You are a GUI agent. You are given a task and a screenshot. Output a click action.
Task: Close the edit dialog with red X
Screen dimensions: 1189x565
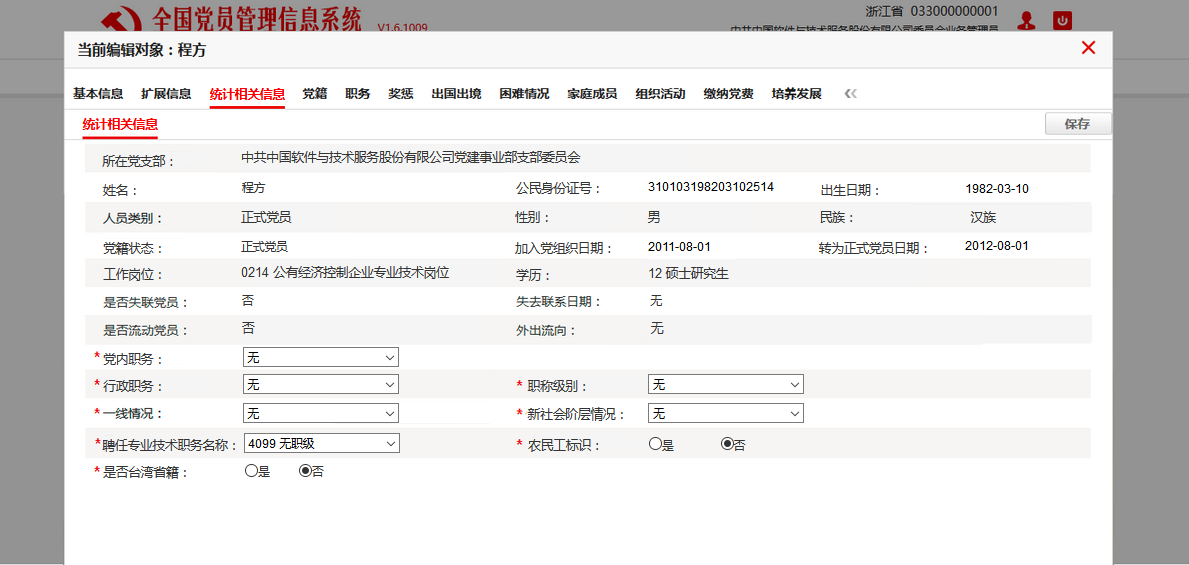pos(1088,48)
